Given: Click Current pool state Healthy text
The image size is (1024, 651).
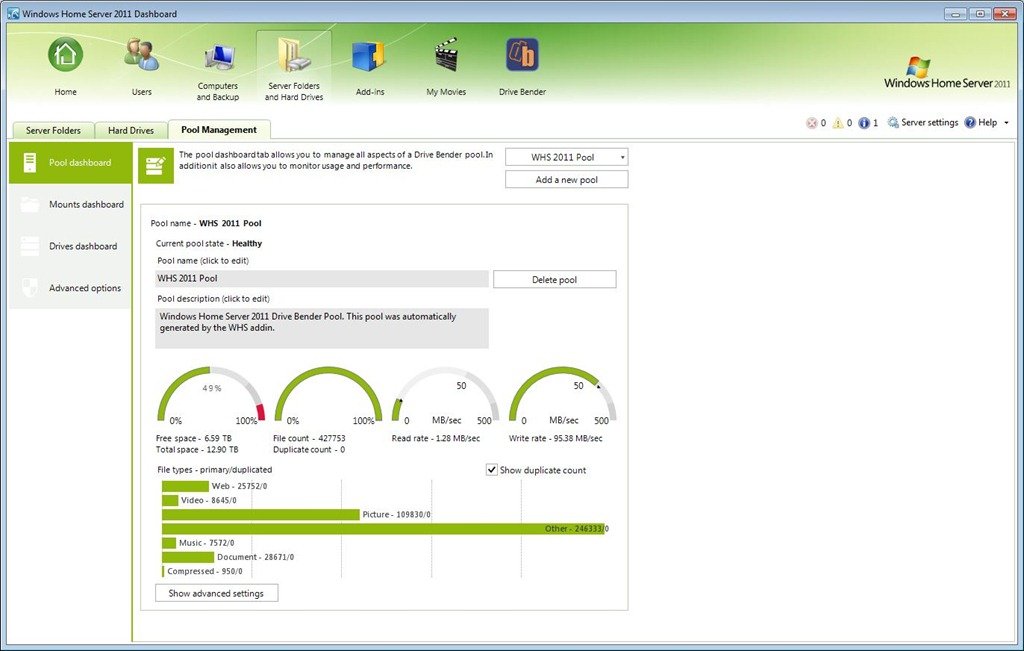Looking at the screenshot, I should point(209,244).
